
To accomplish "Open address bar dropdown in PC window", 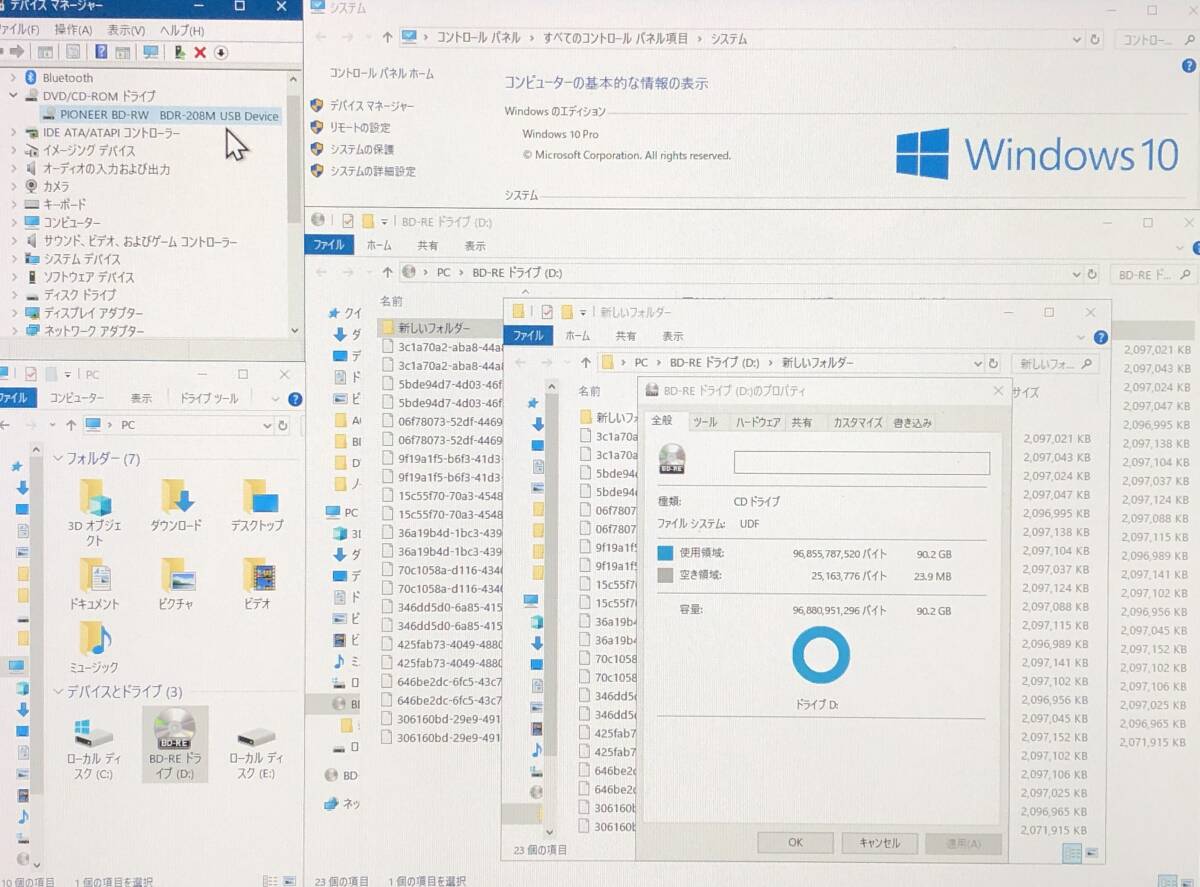I will pyautogui.click(x=267, y=425).
